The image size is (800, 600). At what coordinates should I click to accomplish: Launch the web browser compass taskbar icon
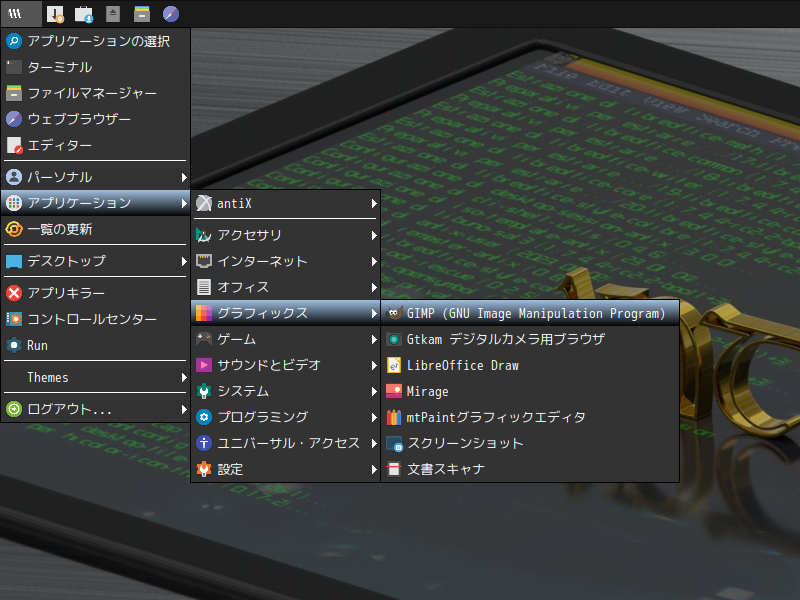coord(171,14)
